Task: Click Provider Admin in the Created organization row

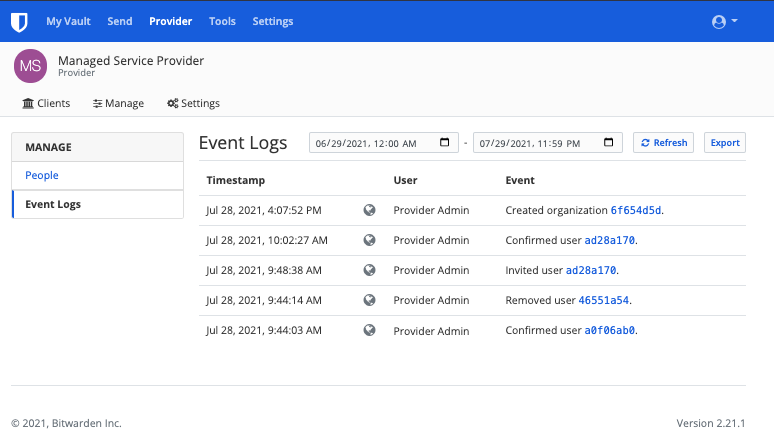Action: pyautogui.click(x=431, y=210)
